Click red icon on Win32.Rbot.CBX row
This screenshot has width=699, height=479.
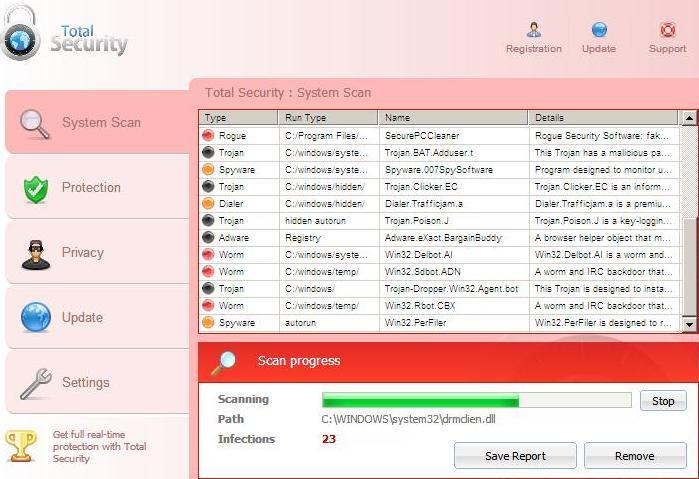[208, 305]
